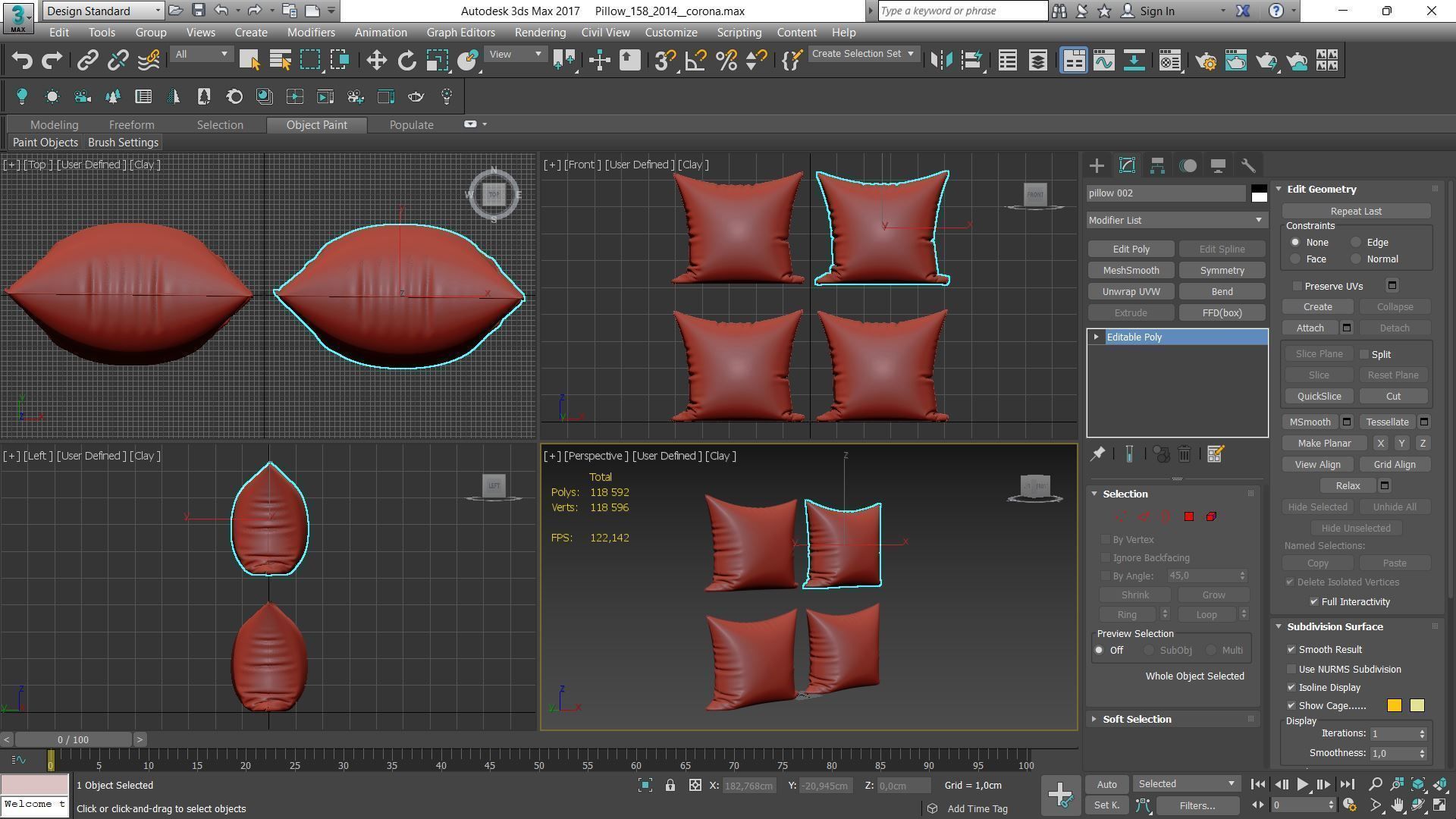Click the Redo arrow in main toolbar

52,61
